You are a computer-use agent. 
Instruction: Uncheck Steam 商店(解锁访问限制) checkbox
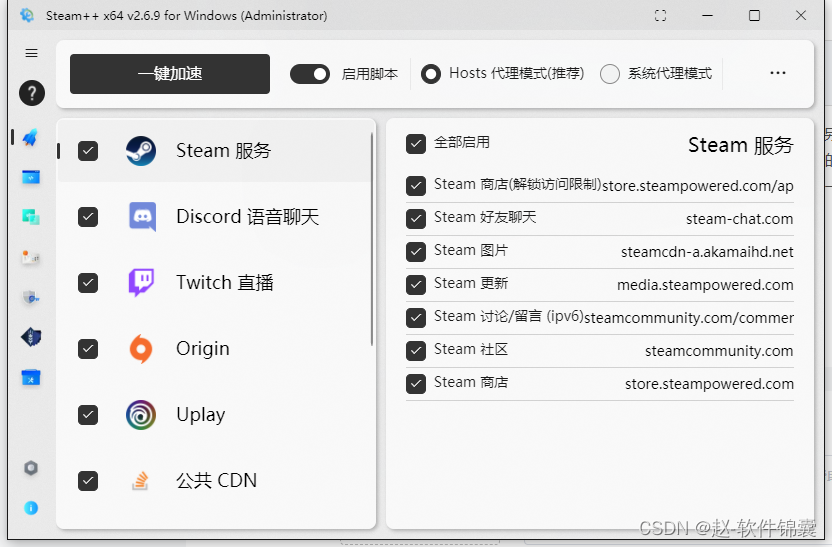[x=415, y=186]
